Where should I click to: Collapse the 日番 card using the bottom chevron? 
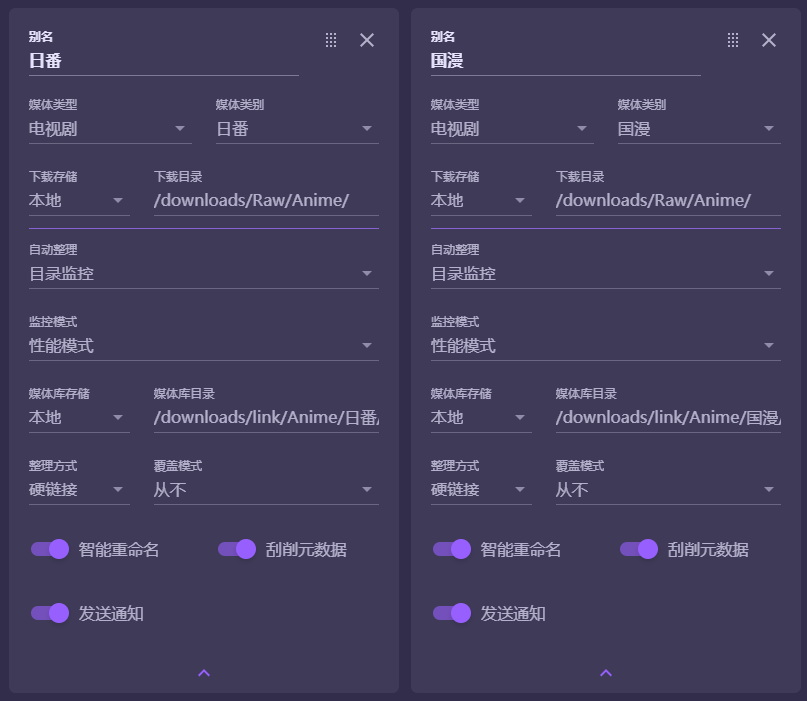(x=203, y=673)
